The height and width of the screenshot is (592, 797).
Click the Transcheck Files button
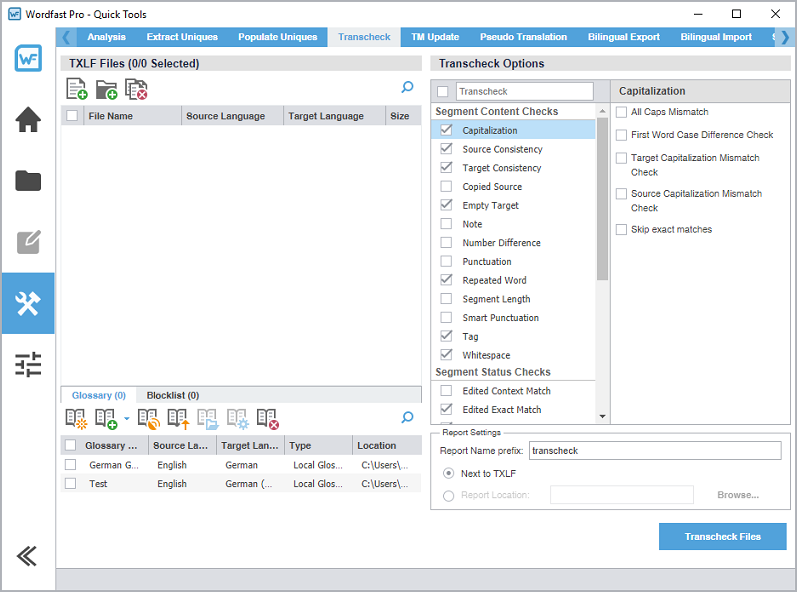tap(722, 536)
